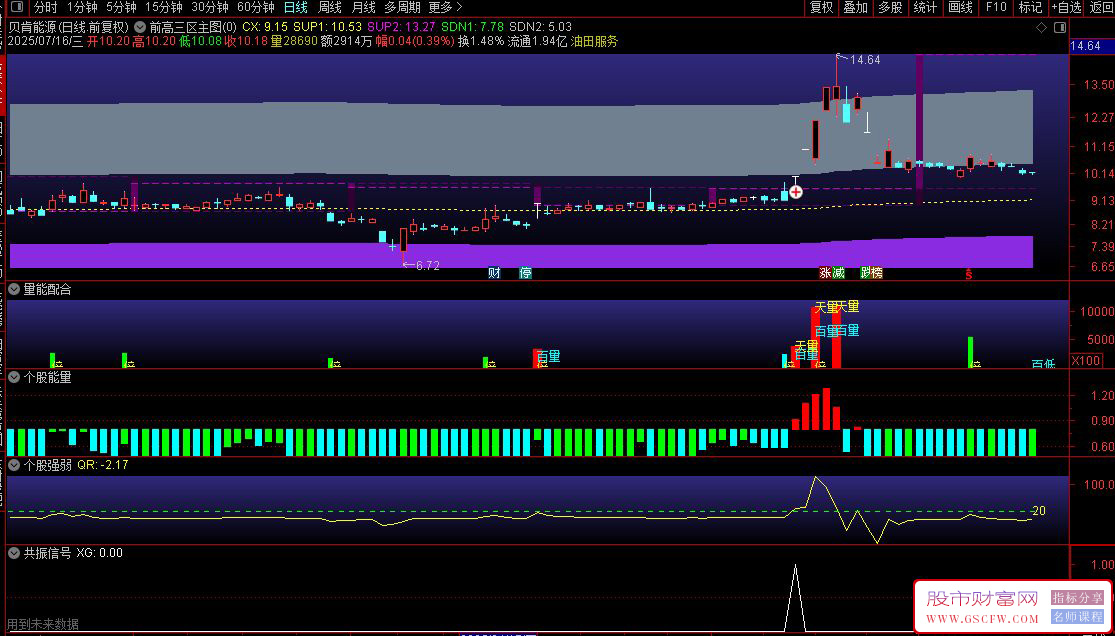
Task: Click the 跌 event marker below the chart
Action: click(x=865, y=273)
